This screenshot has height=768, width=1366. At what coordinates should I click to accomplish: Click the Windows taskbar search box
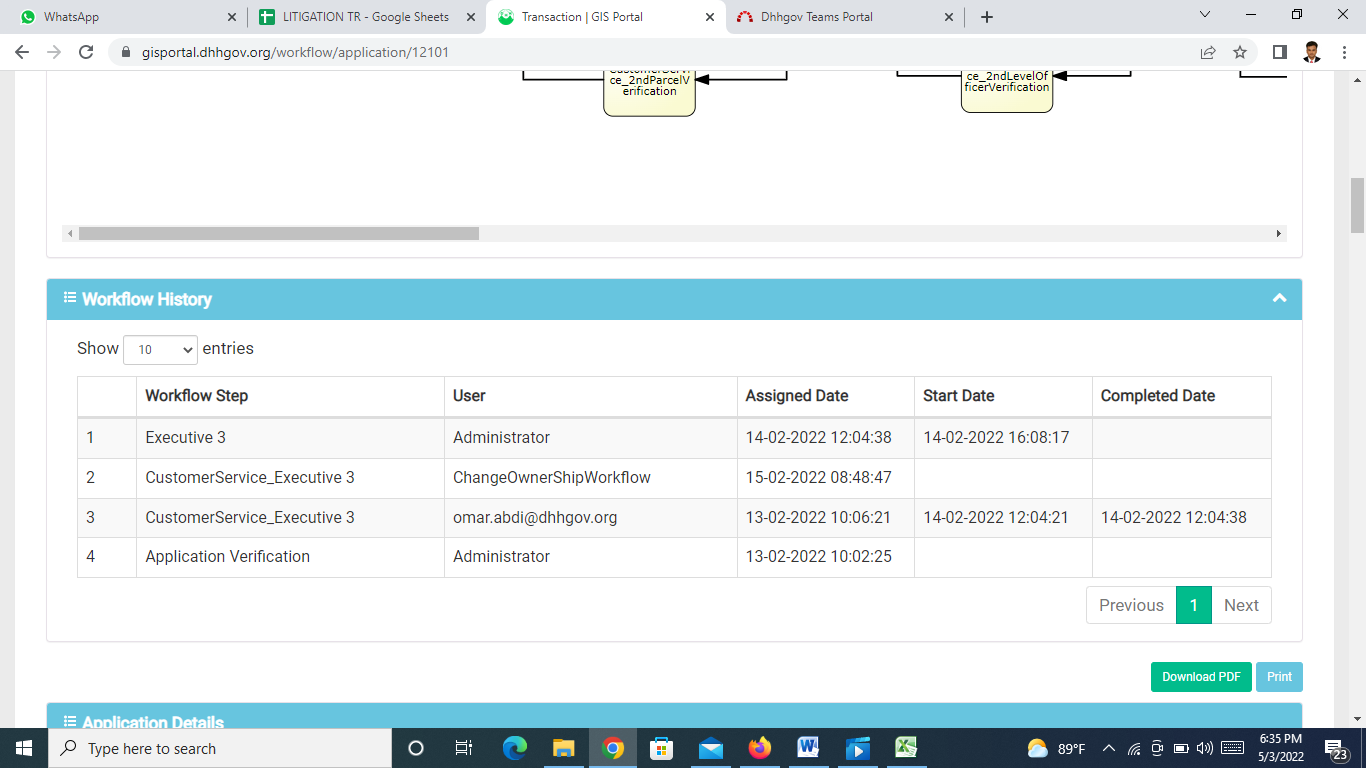[x=219, y=748]
